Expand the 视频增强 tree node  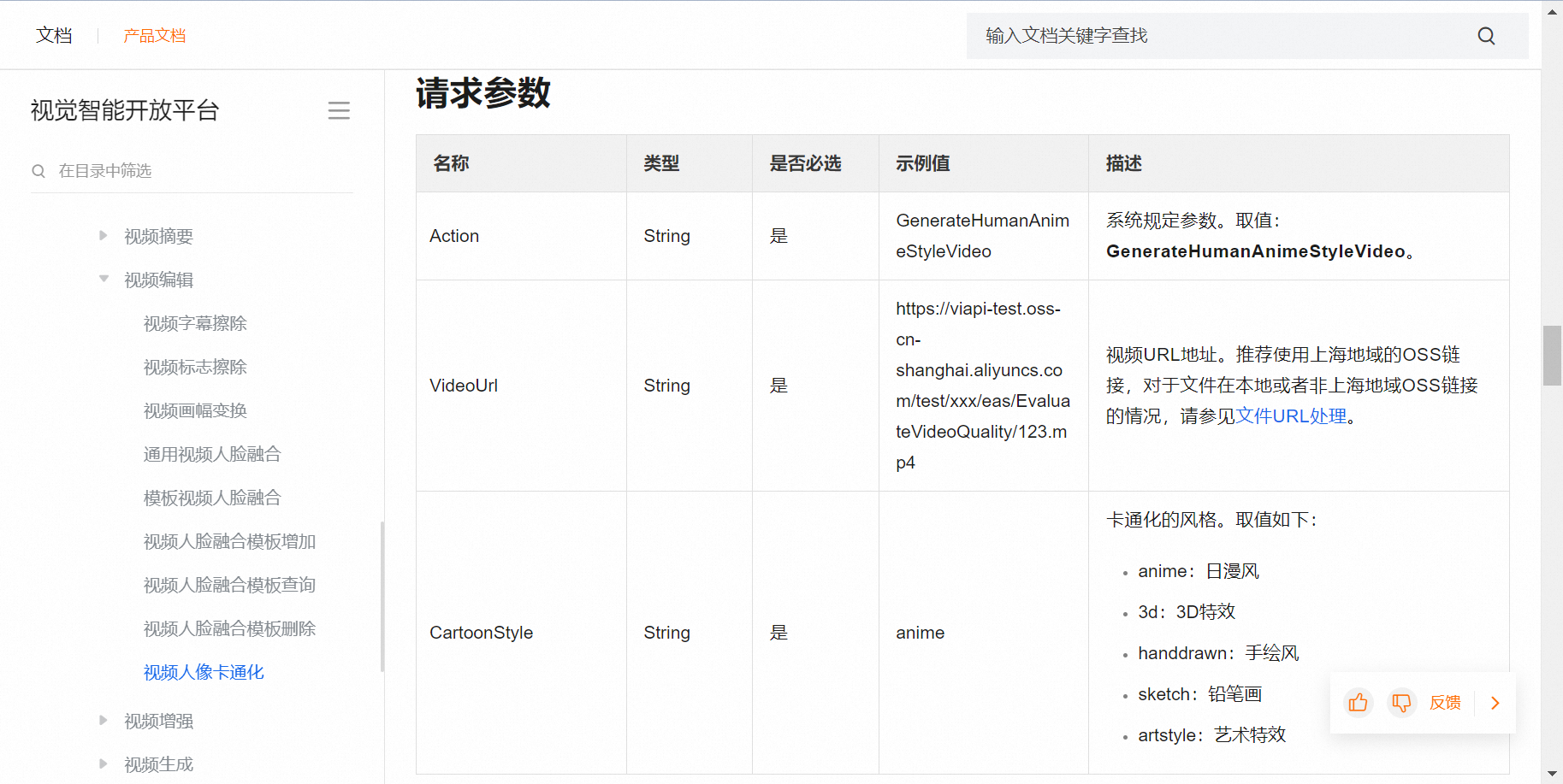(104, 721)
